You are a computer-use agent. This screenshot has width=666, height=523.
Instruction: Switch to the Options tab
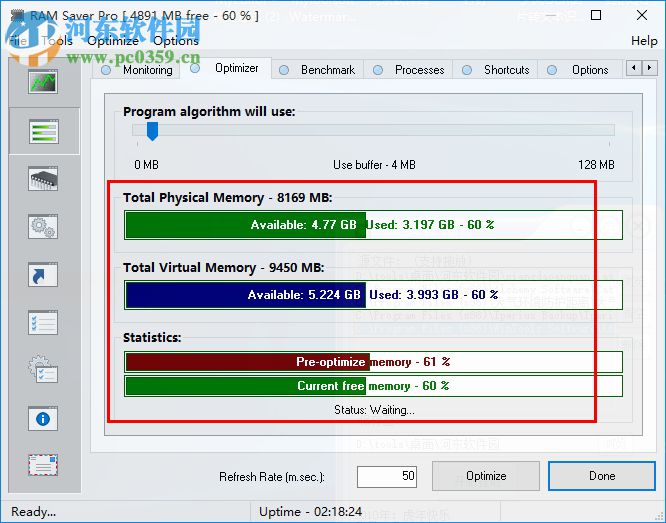(x=580, y=70)
